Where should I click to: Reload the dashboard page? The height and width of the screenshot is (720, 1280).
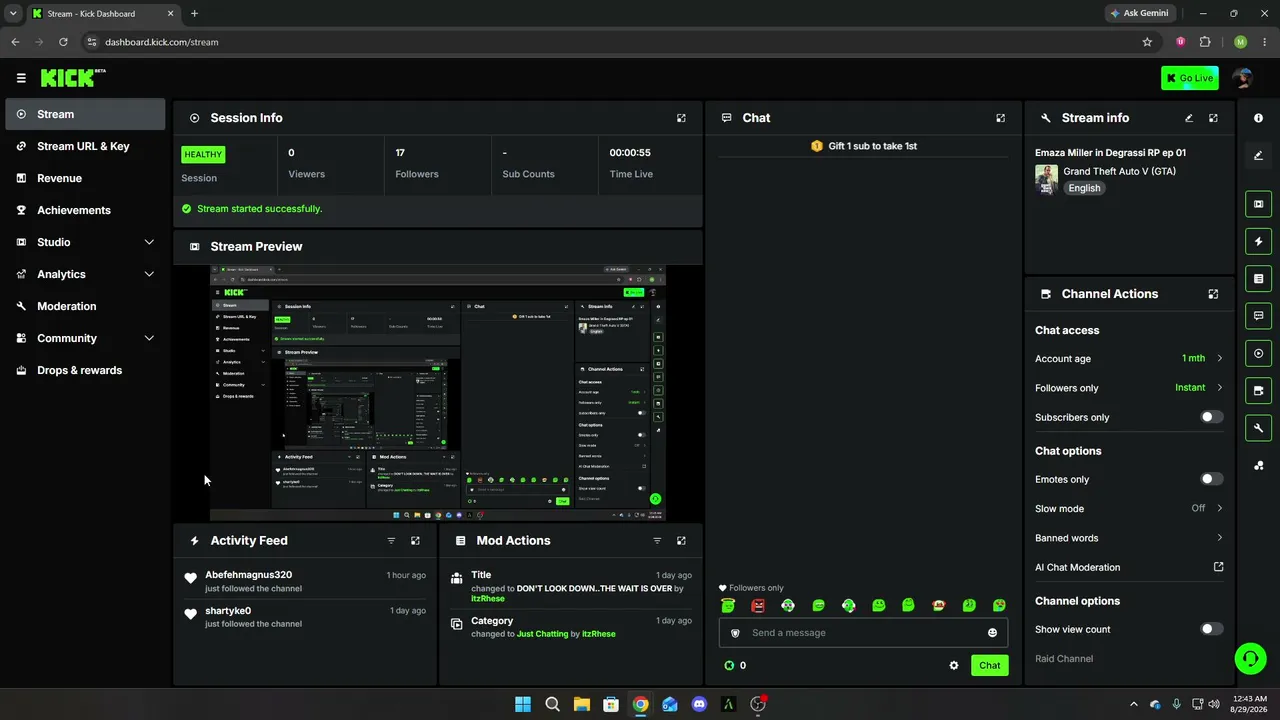pyautogui.click(x=63, y=42)
